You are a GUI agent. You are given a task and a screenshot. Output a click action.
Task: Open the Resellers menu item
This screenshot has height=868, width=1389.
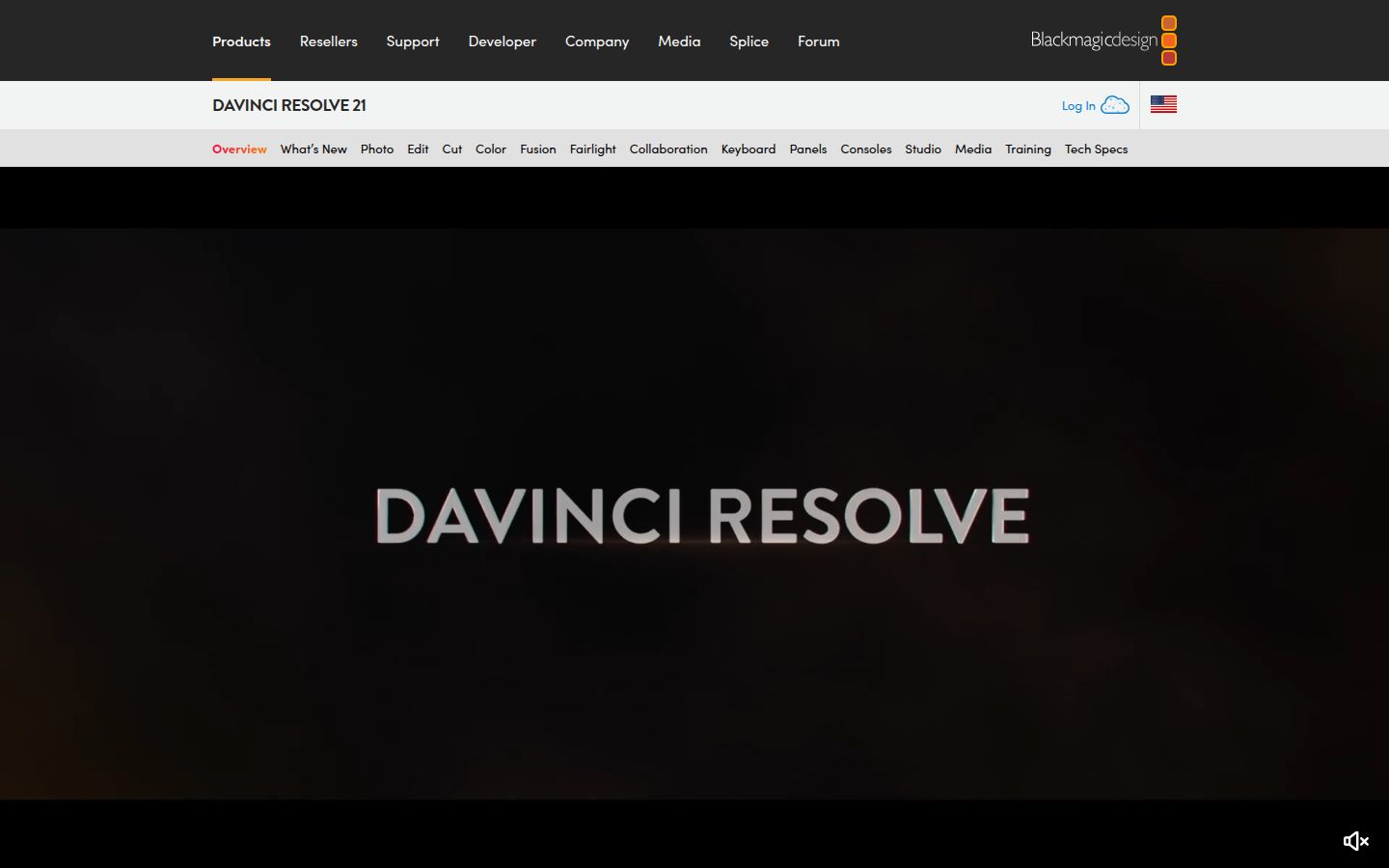click(328, 41)
